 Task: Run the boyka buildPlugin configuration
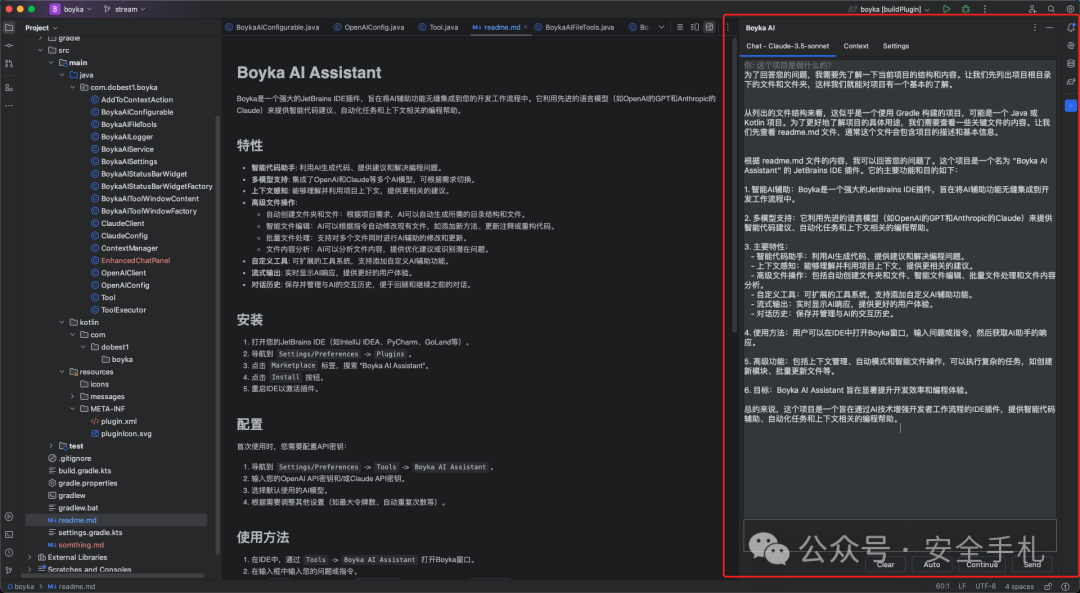pos(947,9)
